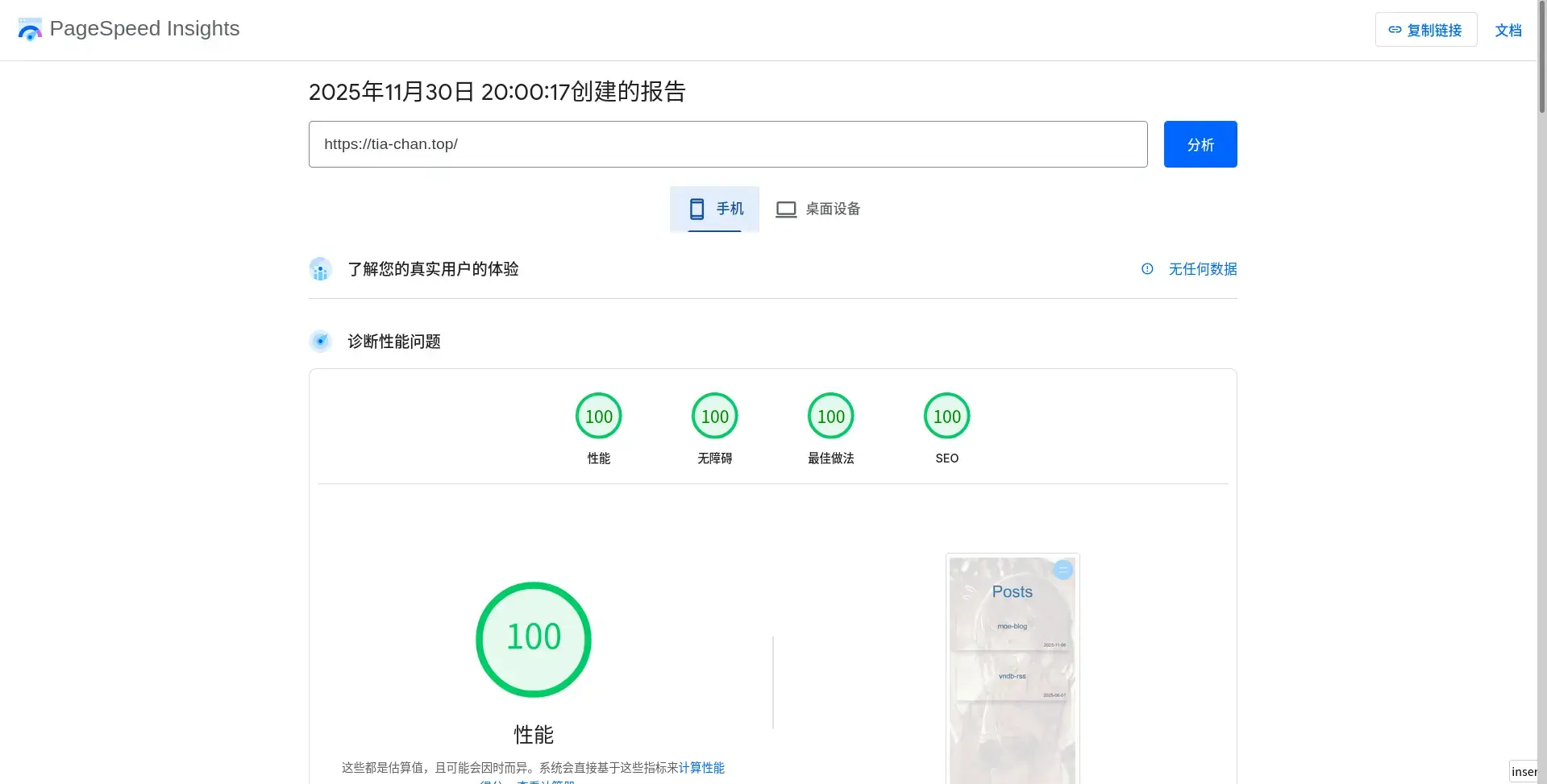Click the copy link button (复制链接)

coord(1425,30)
